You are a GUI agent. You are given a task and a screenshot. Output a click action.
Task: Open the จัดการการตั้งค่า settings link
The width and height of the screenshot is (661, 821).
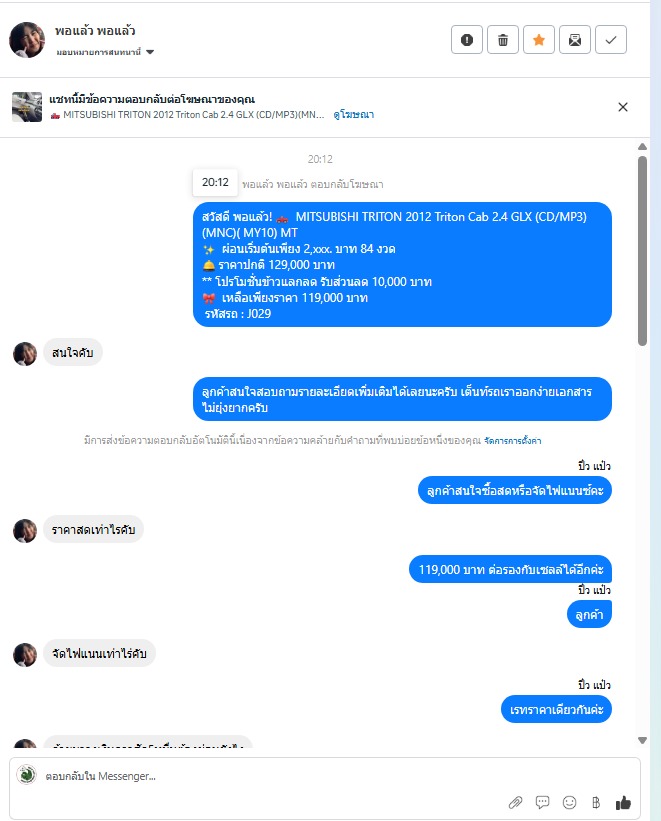(x=512, y=441)
